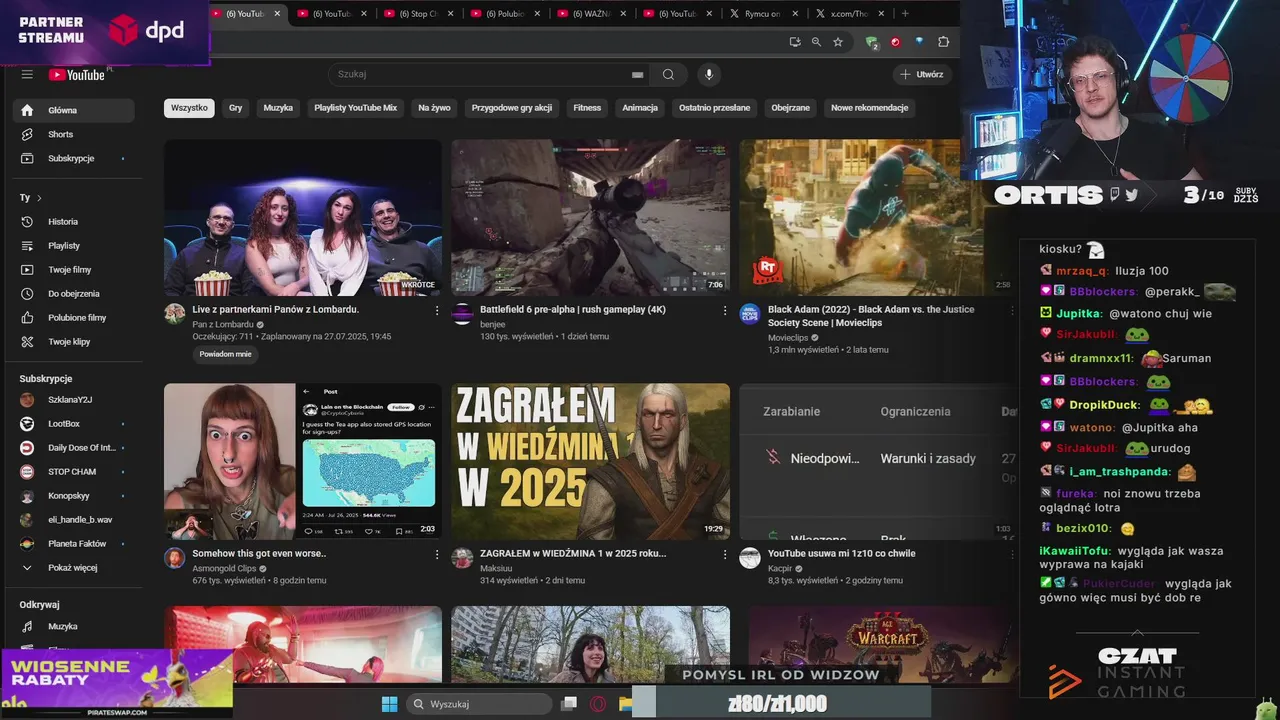The image size is (1280, 720).
Task: Go to Subskrypcje in the sidebar
Action: [73, 158]
